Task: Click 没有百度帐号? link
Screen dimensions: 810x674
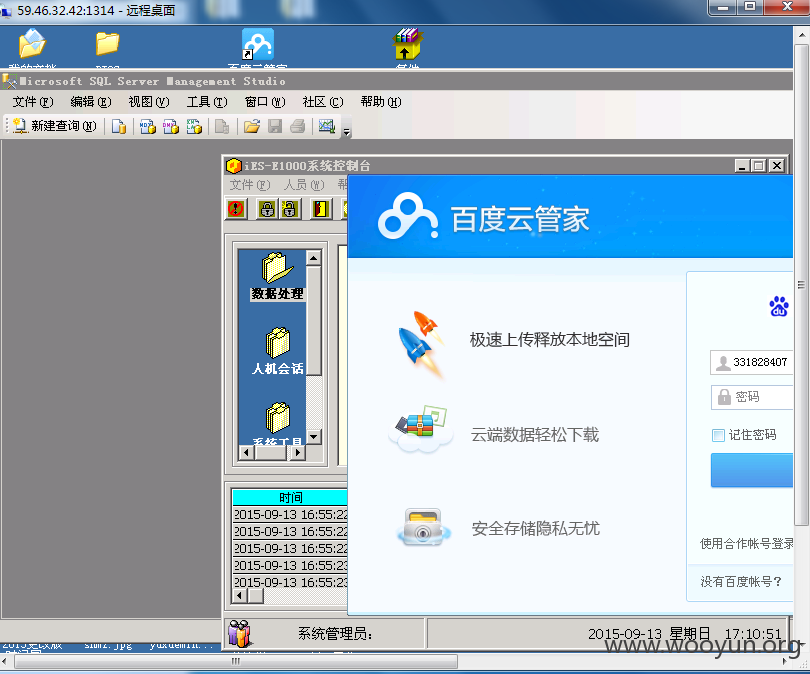Action: click(741, 582)
